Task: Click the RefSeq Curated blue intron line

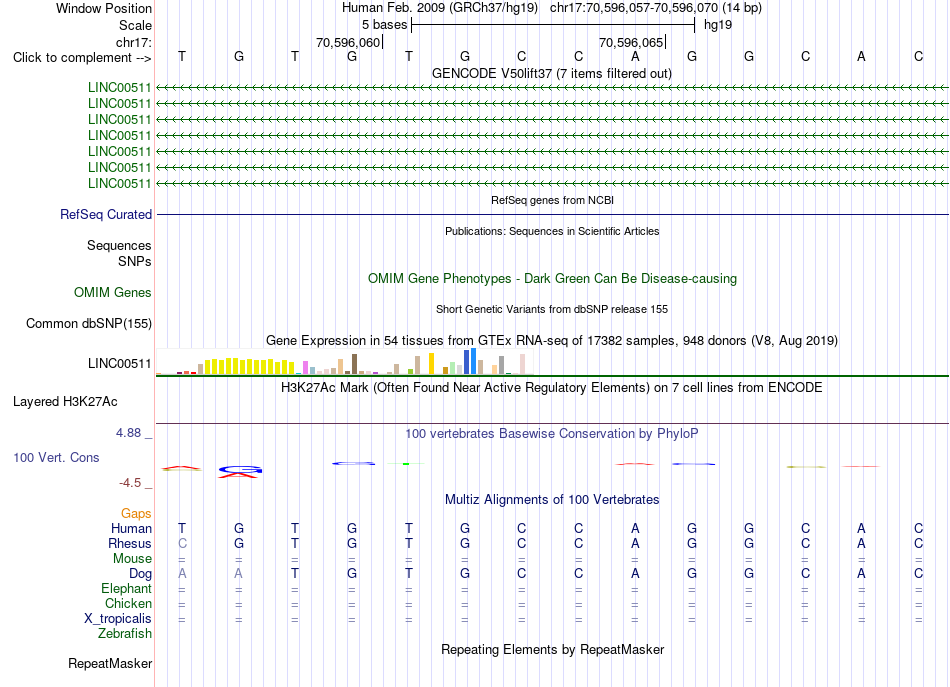Action: point(552,214)
